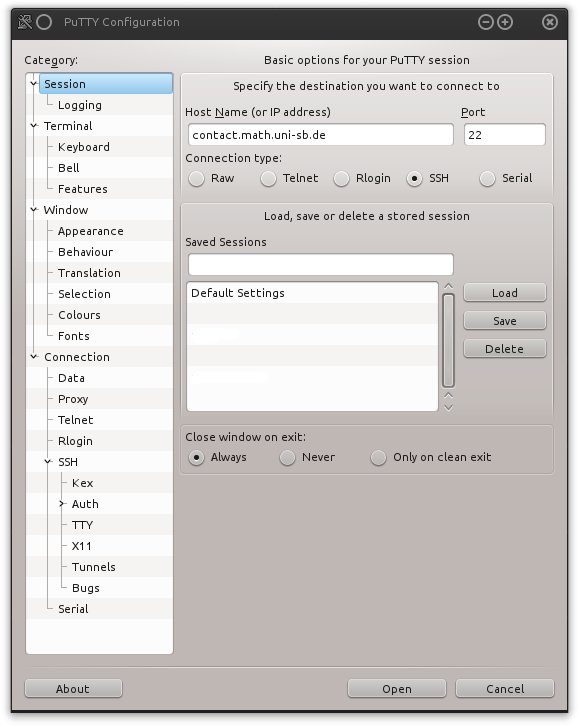The height and width of the screenshot is (727, 579).
Task: Click the Save session button
Action: click(505, 321)
